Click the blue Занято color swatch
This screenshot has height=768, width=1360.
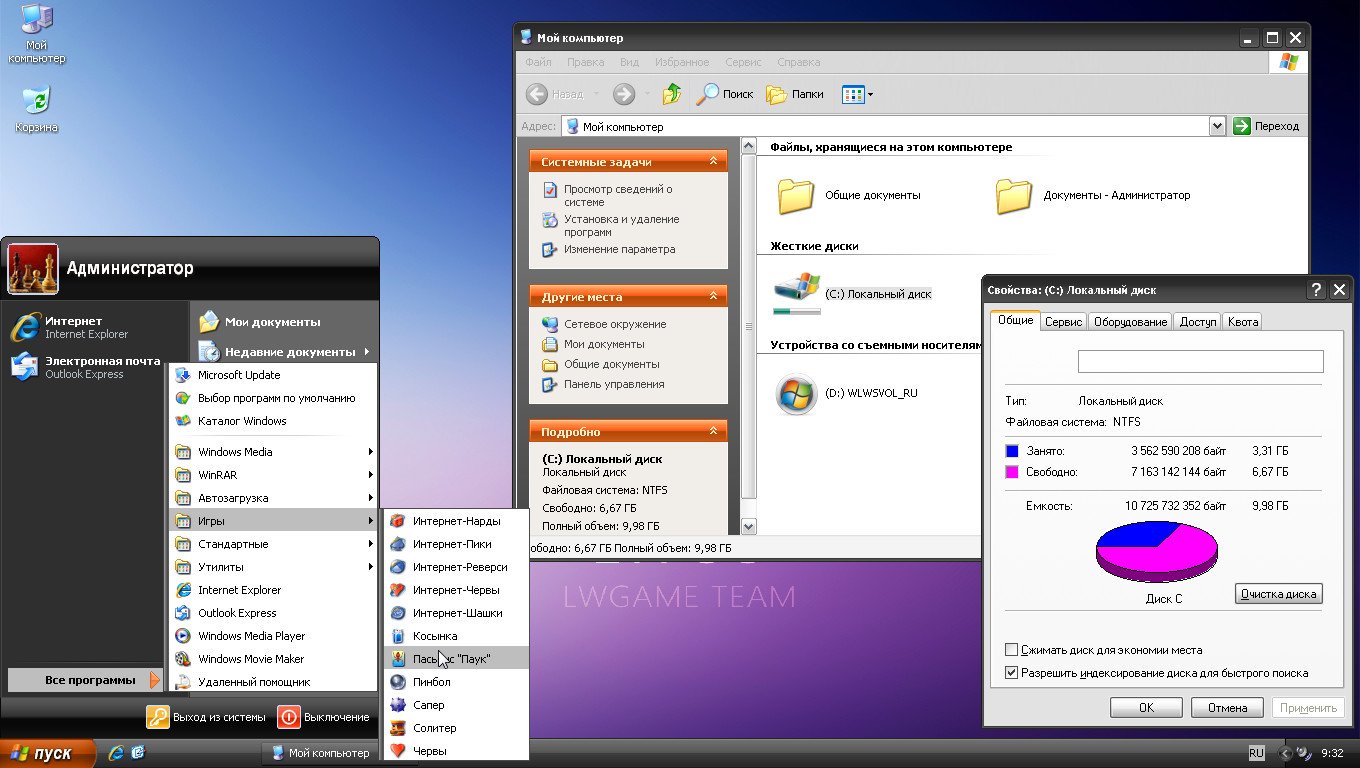point(1012,451)
